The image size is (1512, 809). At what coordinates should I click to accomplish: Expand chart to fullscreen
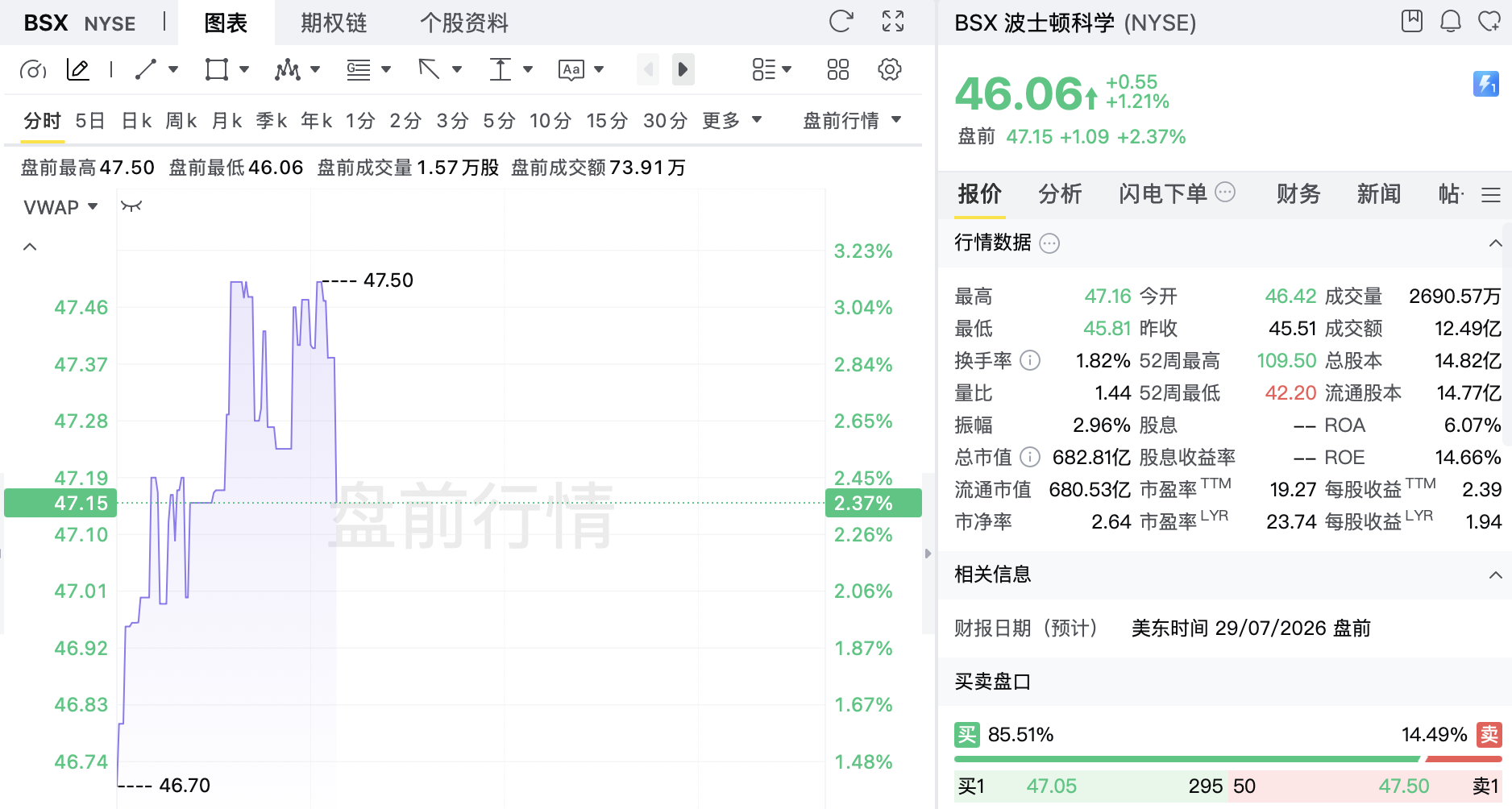click(893, 22)
